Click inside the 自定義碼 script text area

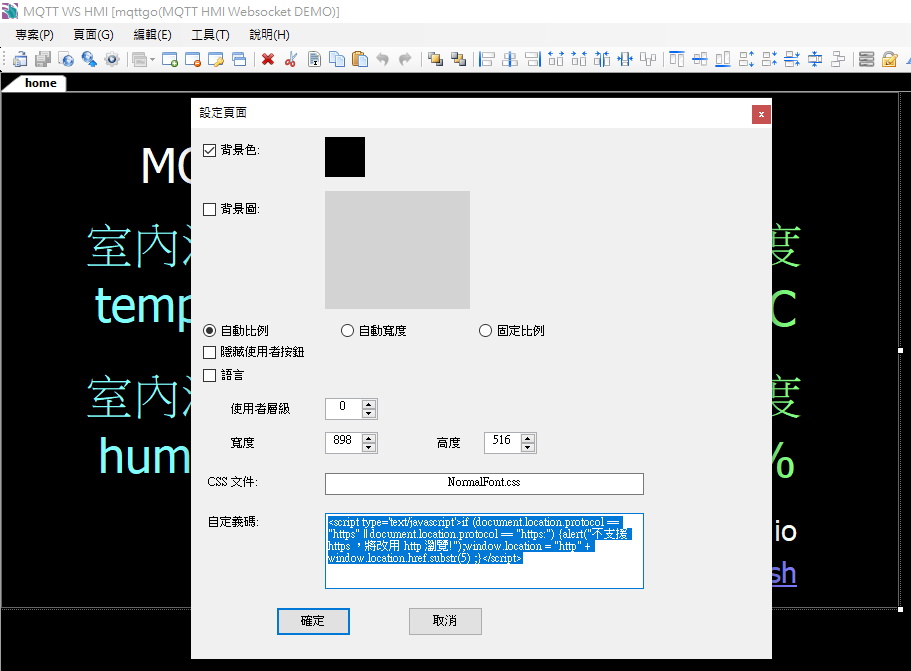click(485, 551)
